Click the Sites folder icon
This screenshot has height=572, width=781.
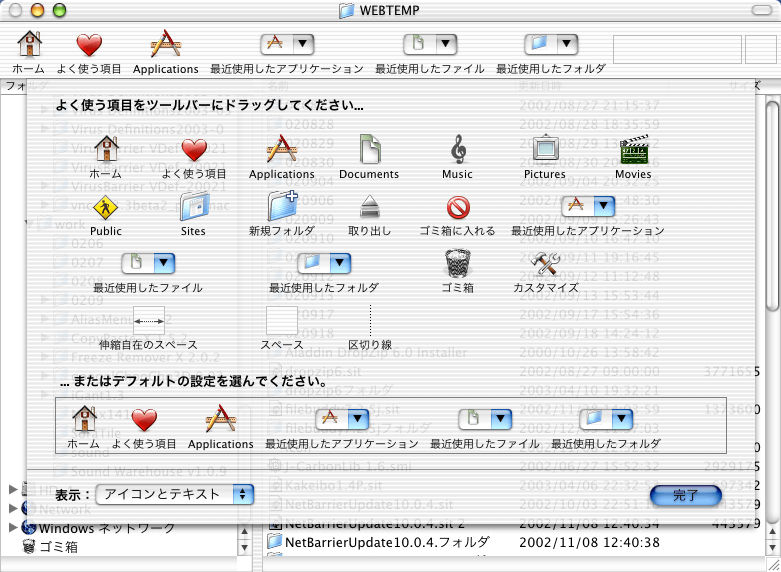point(193,207)
